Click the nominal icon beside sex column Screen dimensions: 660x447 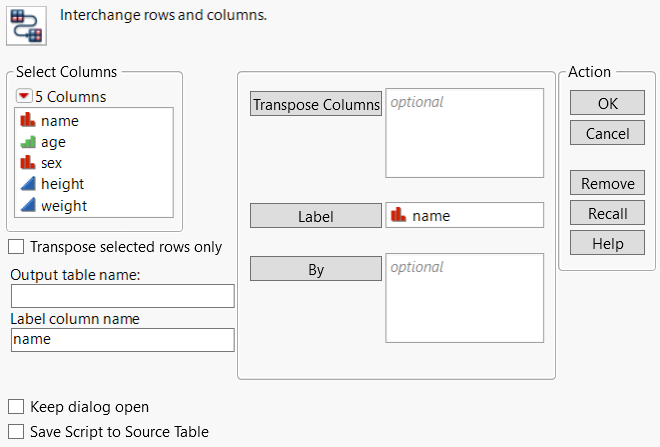[27, 163]
